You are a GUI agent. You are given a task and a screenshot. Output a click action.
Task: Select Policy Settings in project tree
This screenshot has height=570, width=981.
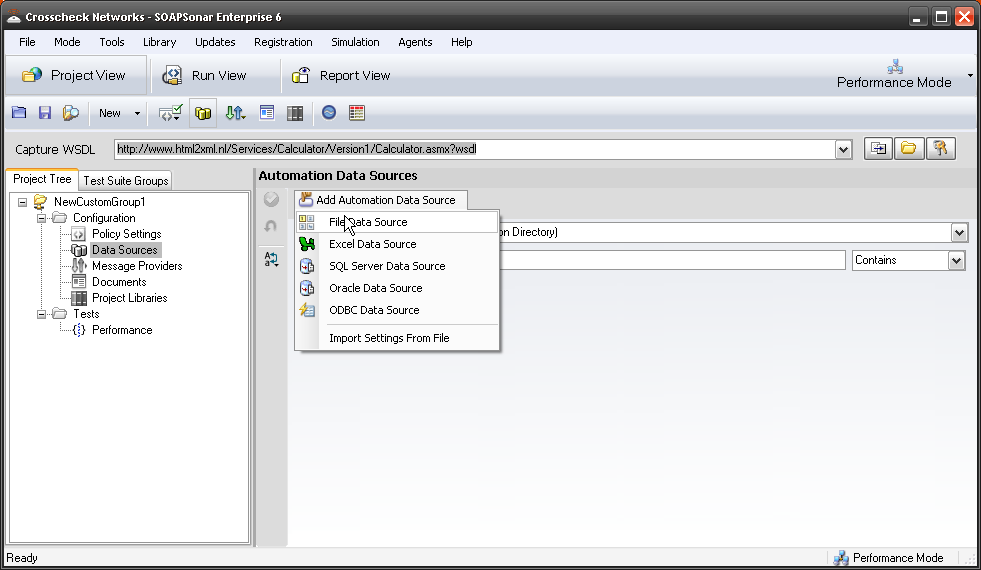click(126, 234)
